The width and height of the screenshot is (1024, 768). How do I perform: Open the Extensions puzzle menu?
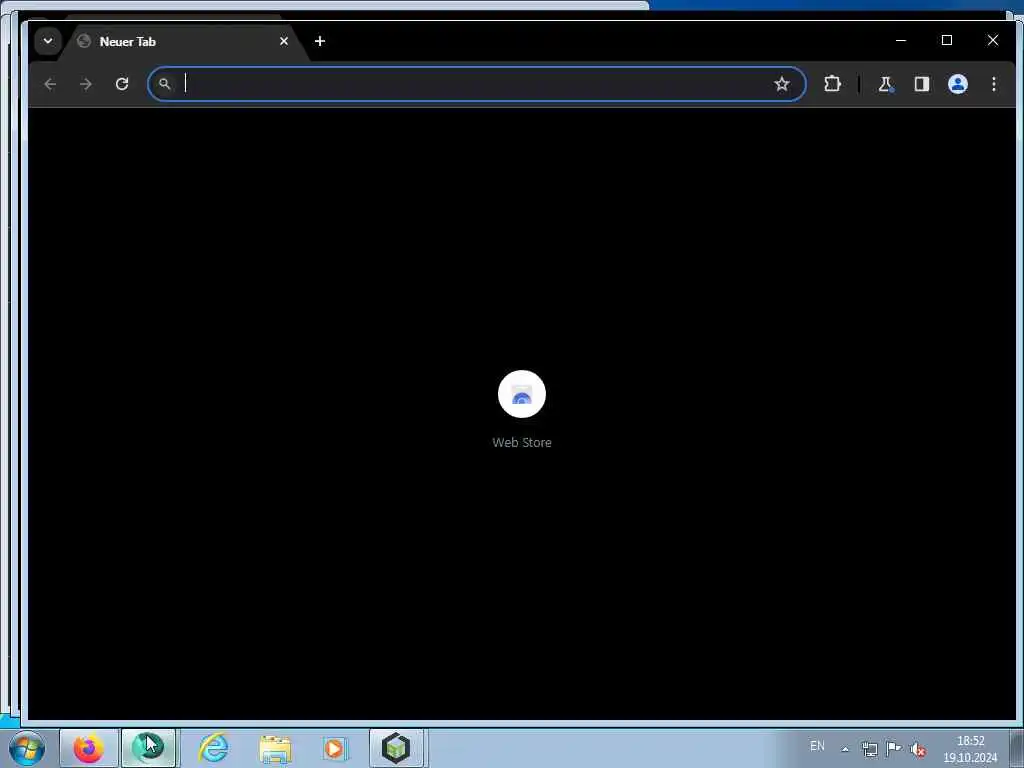[832, 84]
